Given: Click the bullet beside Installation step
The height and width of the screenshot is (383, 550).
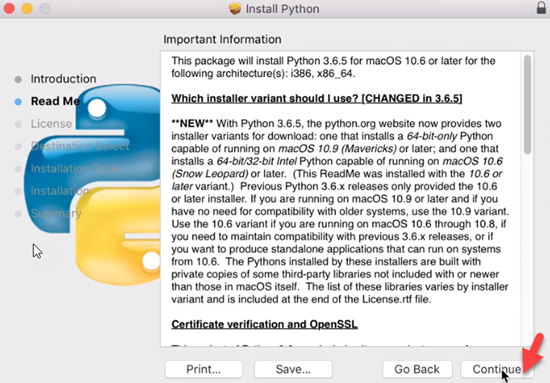Looking at the screenshot, I should tap(18, 192).
